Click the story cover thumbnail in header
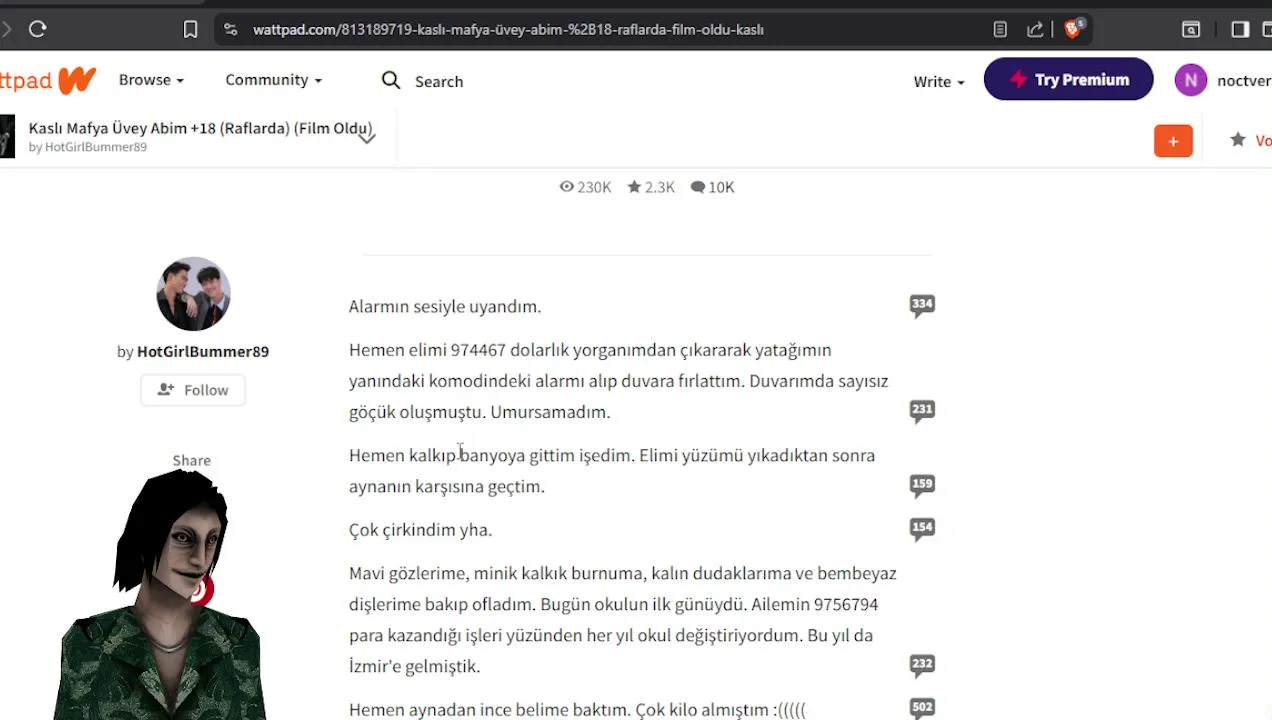 click(x=7, y=137)
